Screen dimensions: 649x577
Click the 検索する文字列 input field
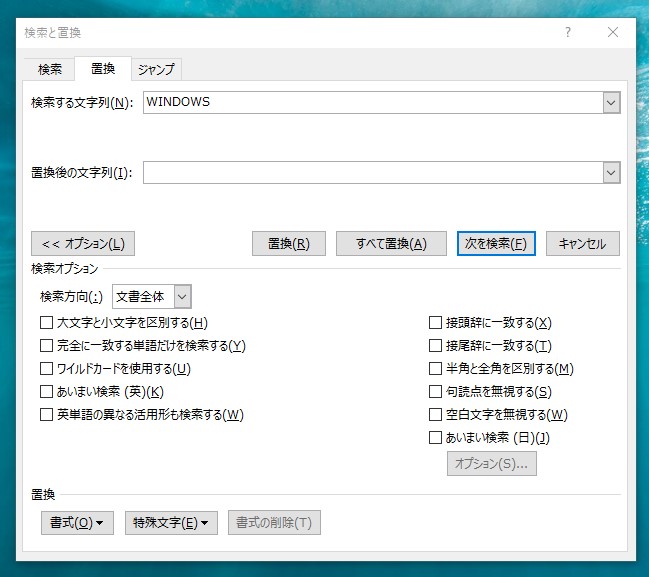(x=372, y=102)
